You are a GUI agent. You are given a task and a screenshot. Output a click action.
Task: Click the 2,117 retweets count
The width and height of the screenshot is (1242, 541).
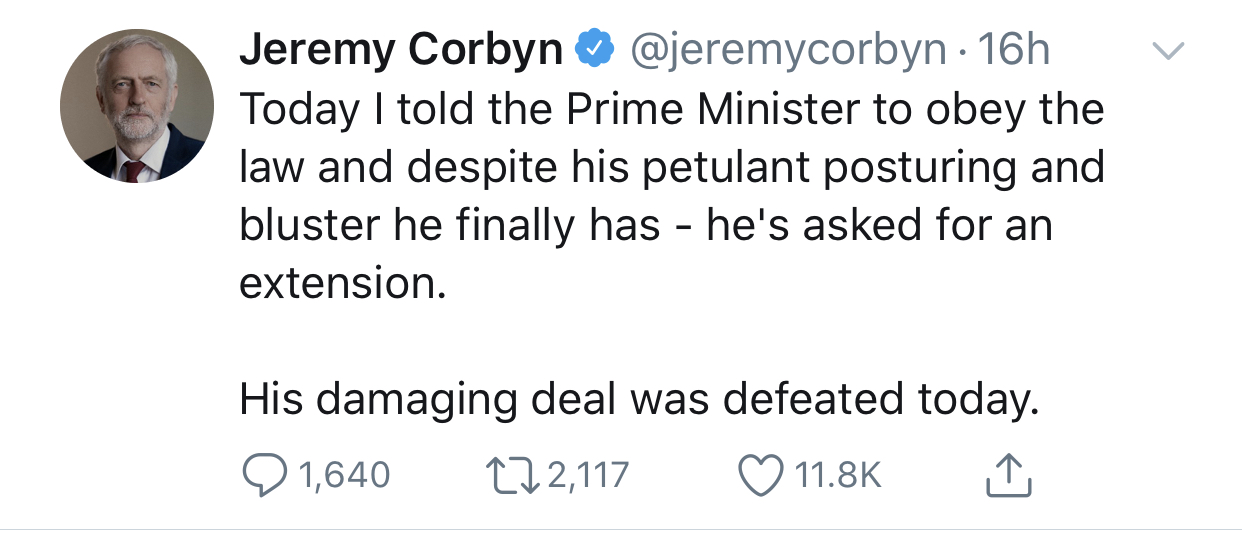[x=588, y=475]
